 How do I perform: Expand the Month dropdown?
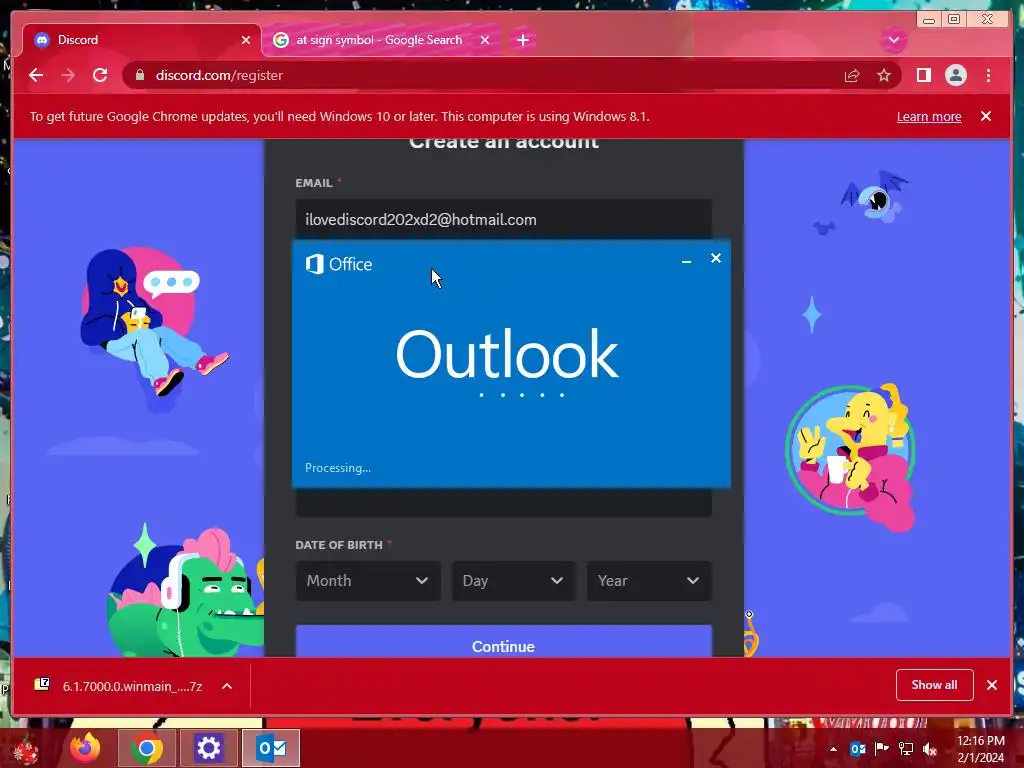click(x=368, y=581)
